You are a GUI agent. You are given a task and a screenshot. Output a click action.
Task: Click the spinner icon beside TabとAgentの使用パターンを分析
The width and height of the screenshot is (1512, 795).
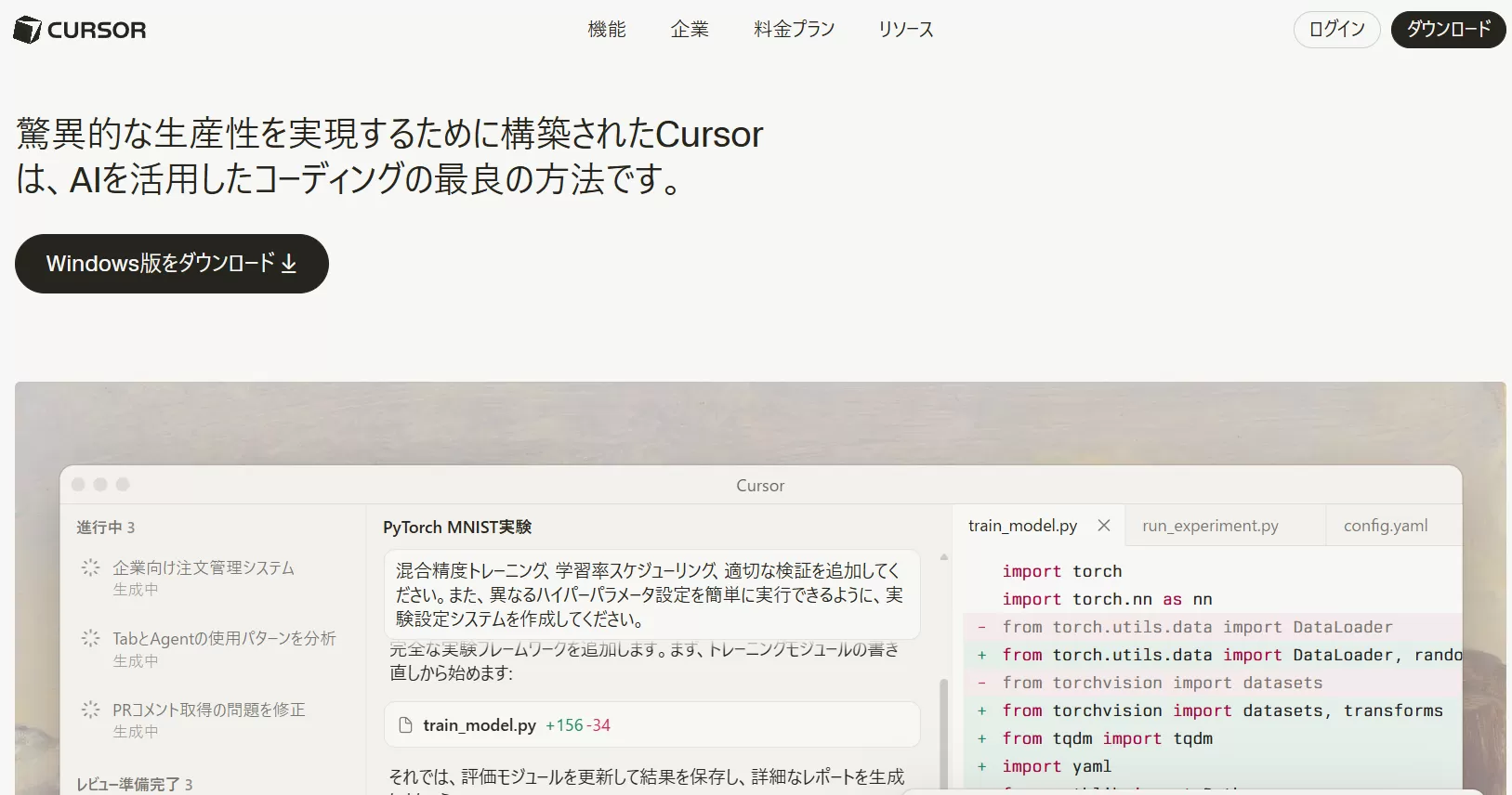[x=90, y=638]
